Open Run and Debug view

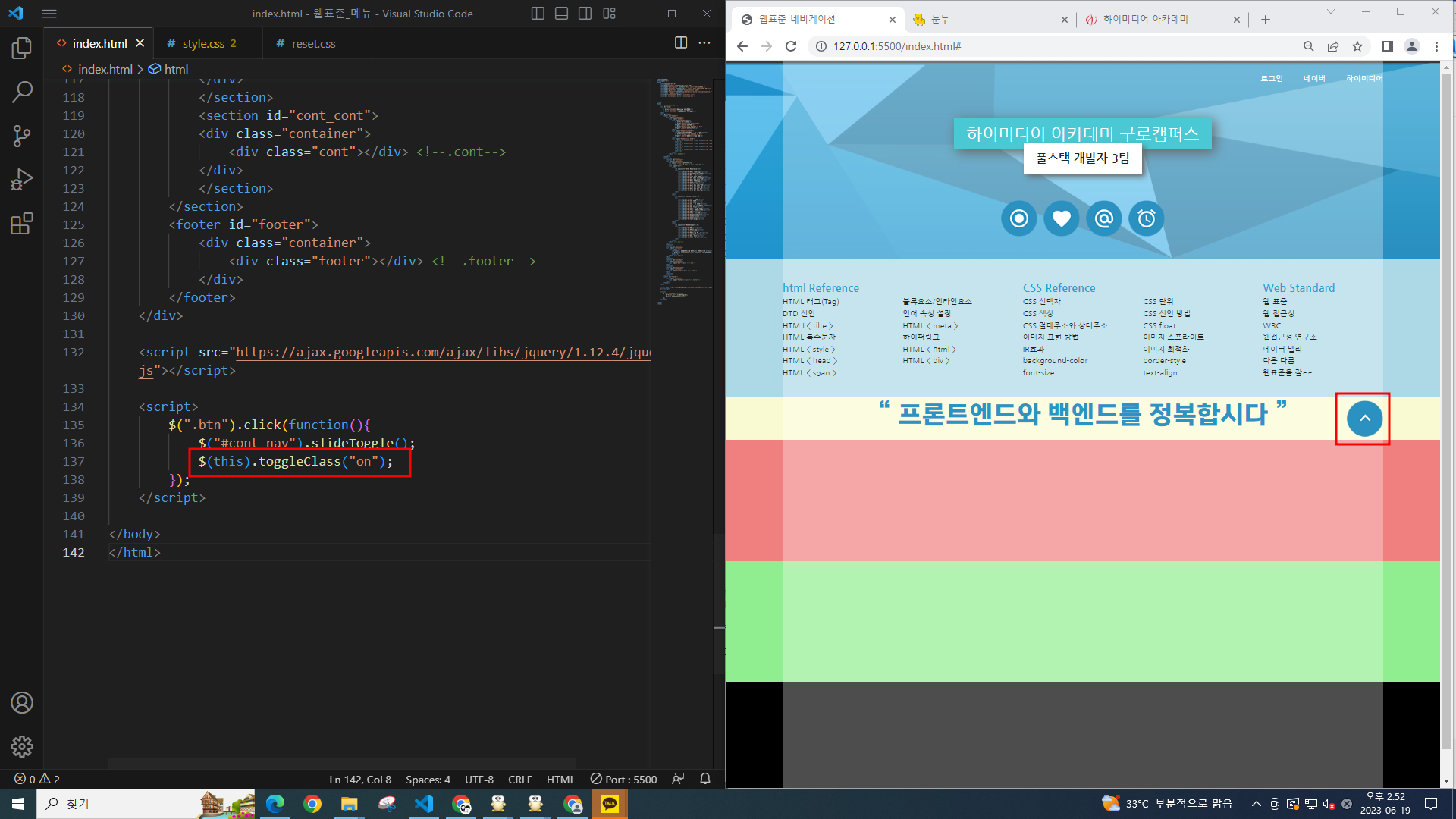[x=22, y=180]
